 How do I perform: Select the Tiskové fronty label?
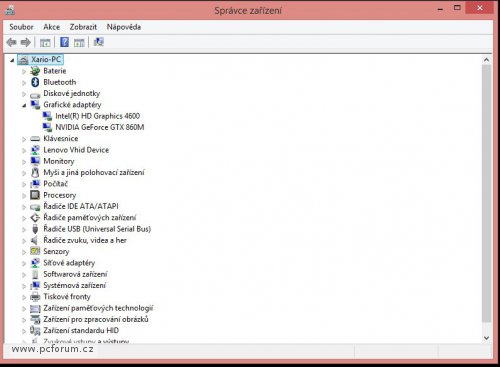(x=67, y=297)
